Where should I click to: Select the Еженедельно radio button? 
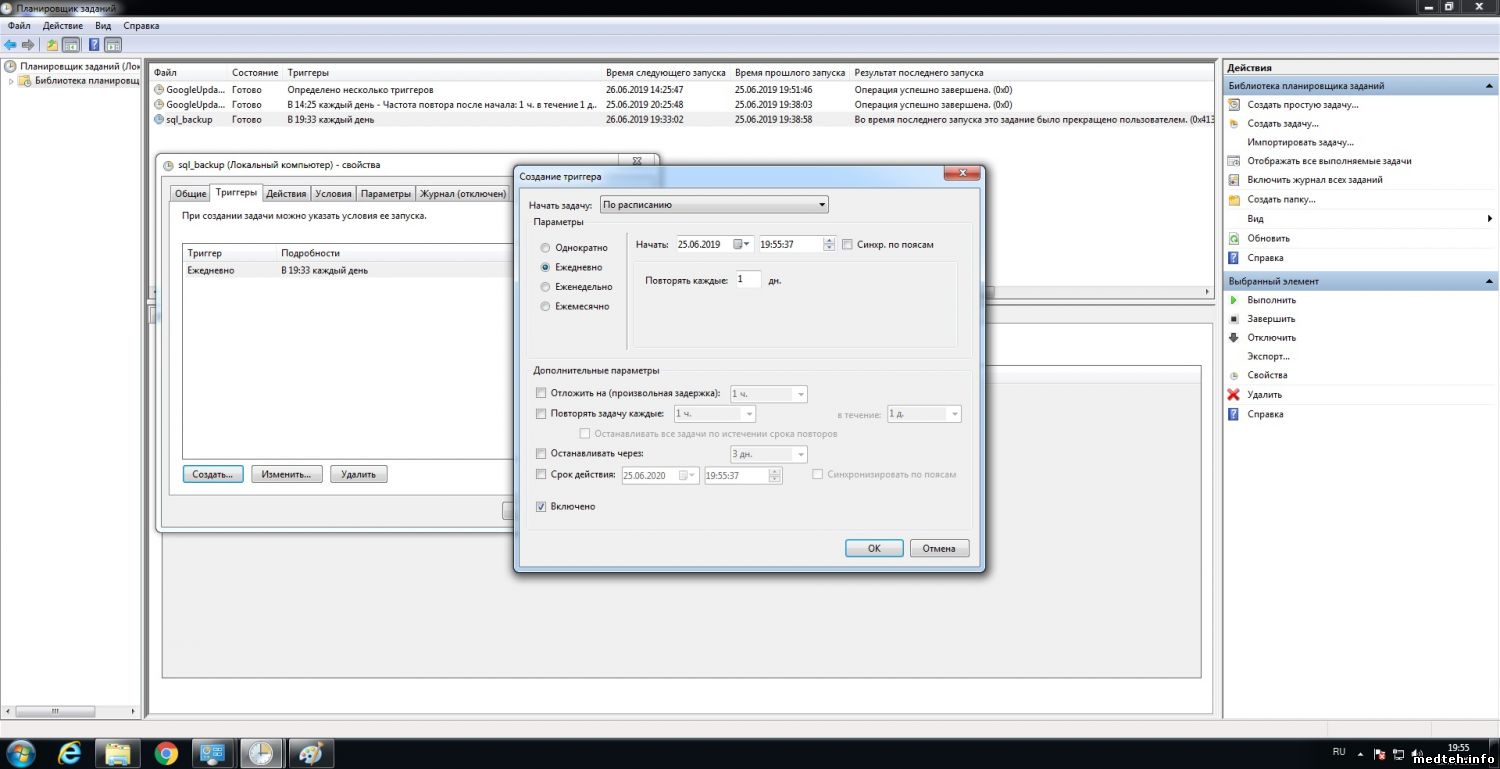pyautogui.click(x=545, y=287)
